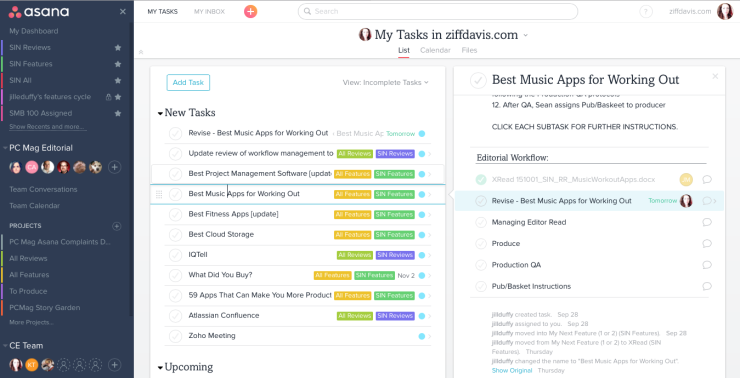The image size is (740, 378).
Task: Mark Best Music Apps for Working Out task complete
Action: click(x=478, y=81)
